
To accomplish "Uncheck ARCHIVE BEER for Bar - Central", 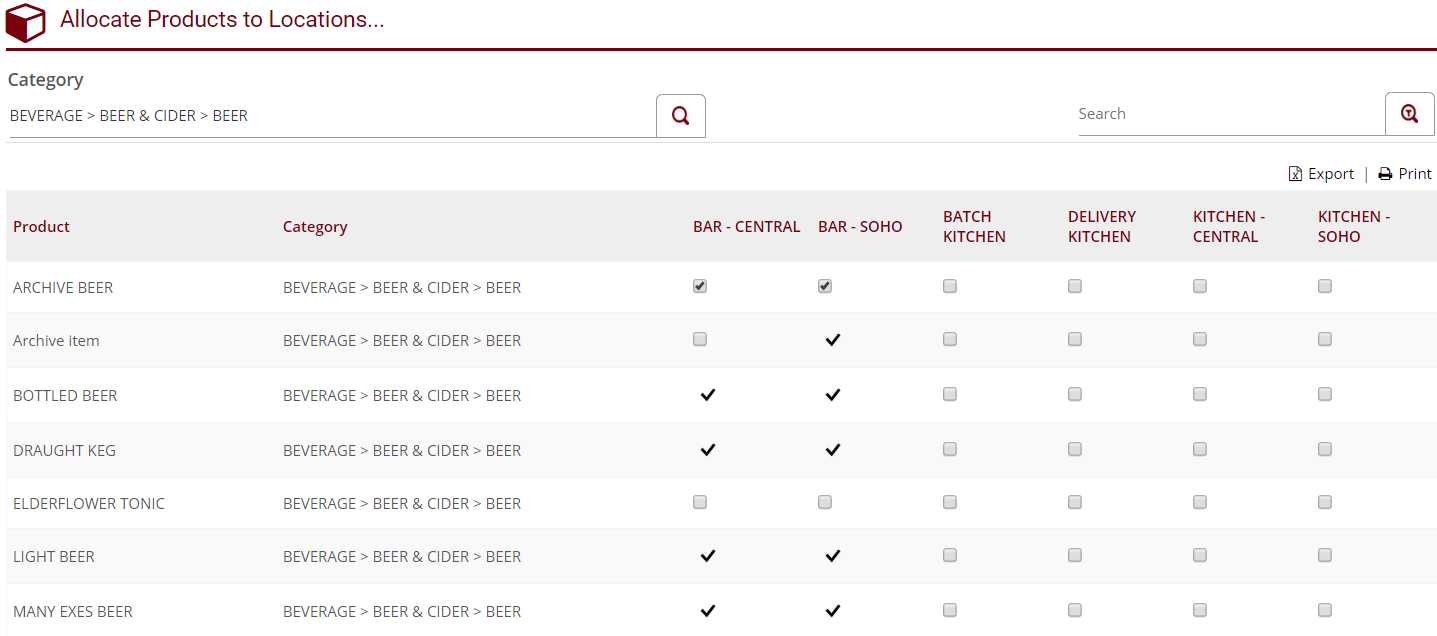I will pos(700,286).
